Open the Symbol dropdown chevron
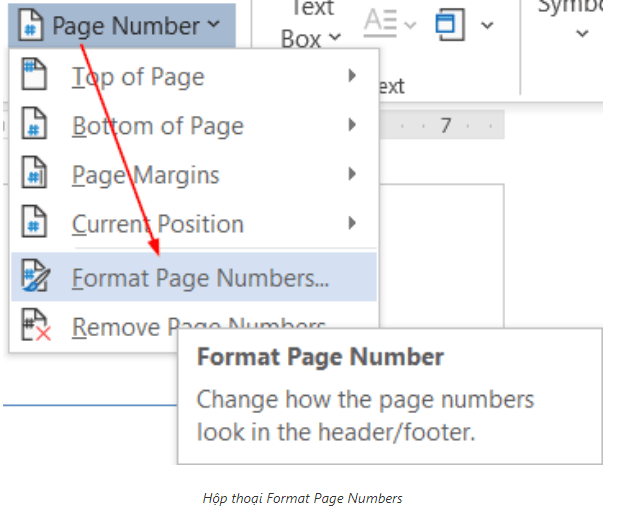 pyautogui.click(x=582, y=35)
